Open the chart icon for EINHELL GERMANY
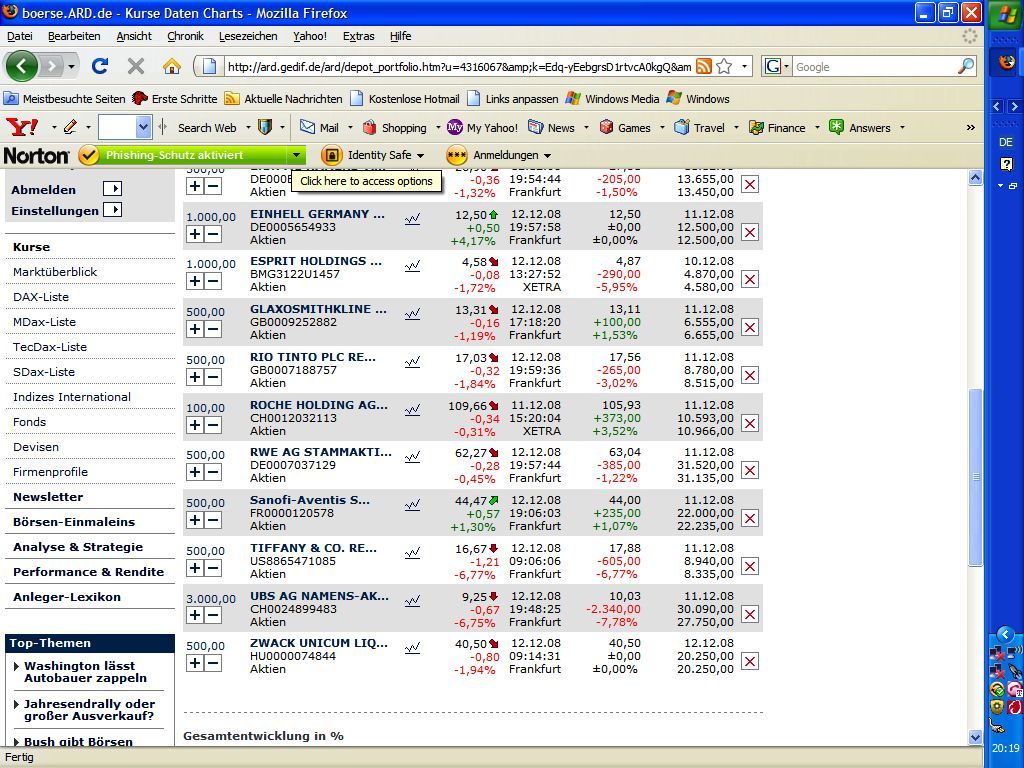1024x768 pixels. (x=412, y=219)
